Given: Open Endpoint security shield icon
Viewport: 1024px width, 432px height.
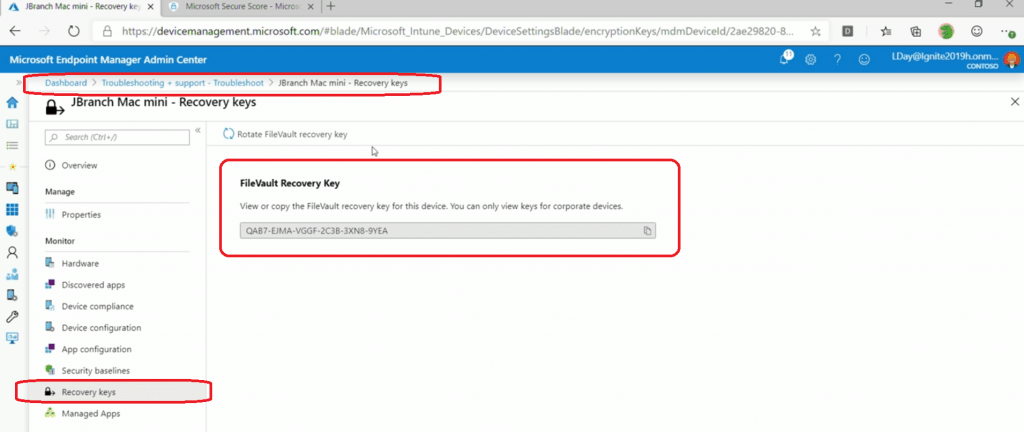Looking at the screenshot, I should coord(12,231).
